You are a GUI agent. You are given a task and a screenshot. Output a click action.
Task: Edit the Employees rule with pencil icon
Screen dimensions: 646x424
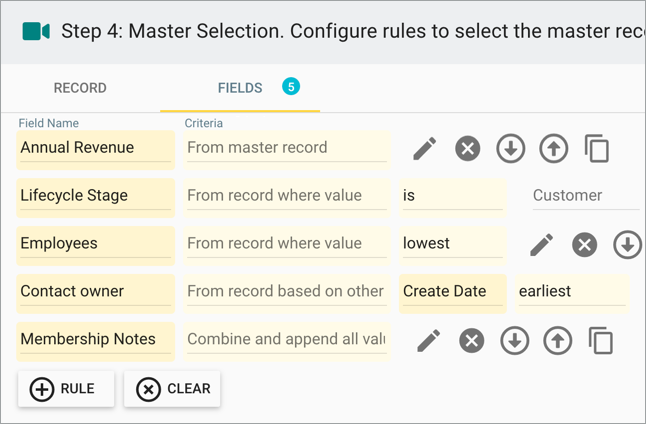541,245
